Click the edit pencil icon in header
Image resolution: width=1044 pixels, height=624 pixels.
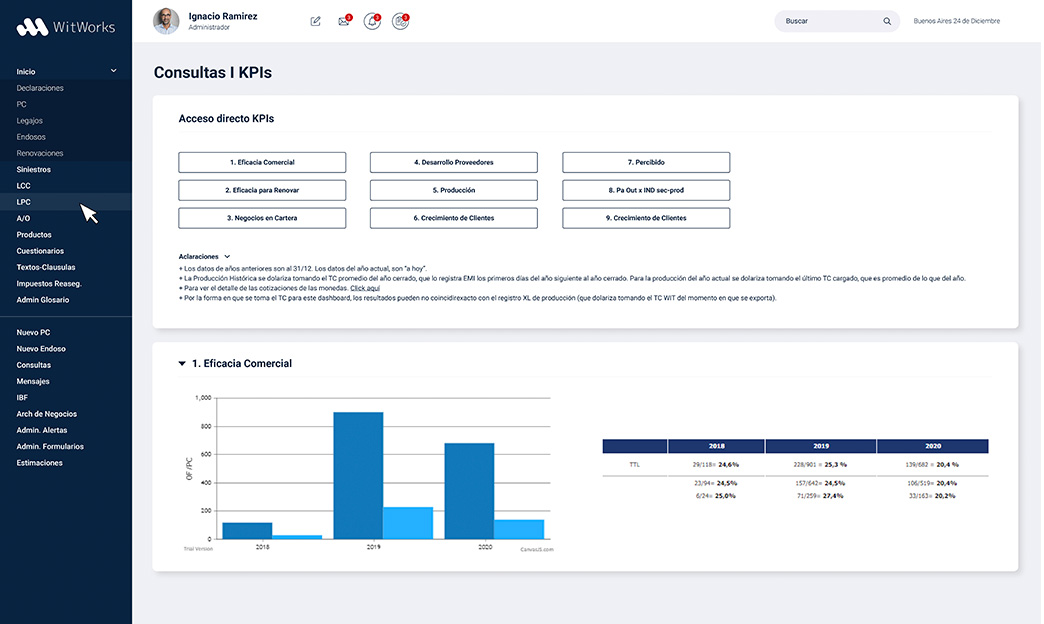[316, 21]
